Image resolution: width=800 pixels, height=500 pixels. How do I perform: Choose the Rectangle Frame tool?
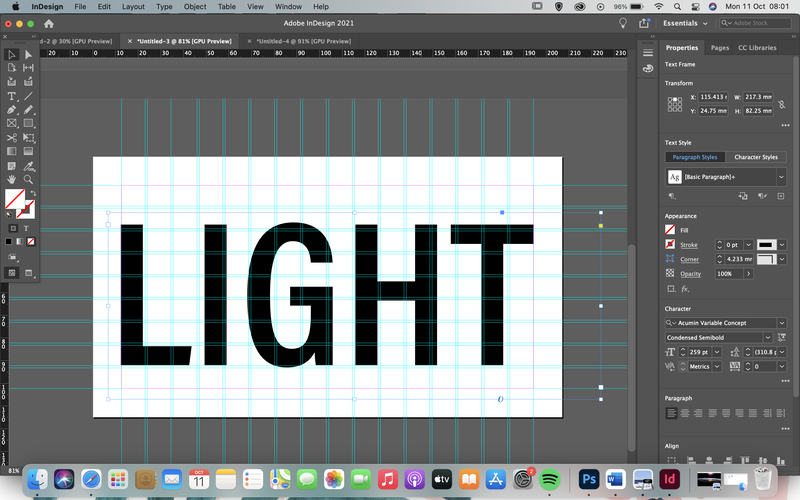click(x=11, y=123)
